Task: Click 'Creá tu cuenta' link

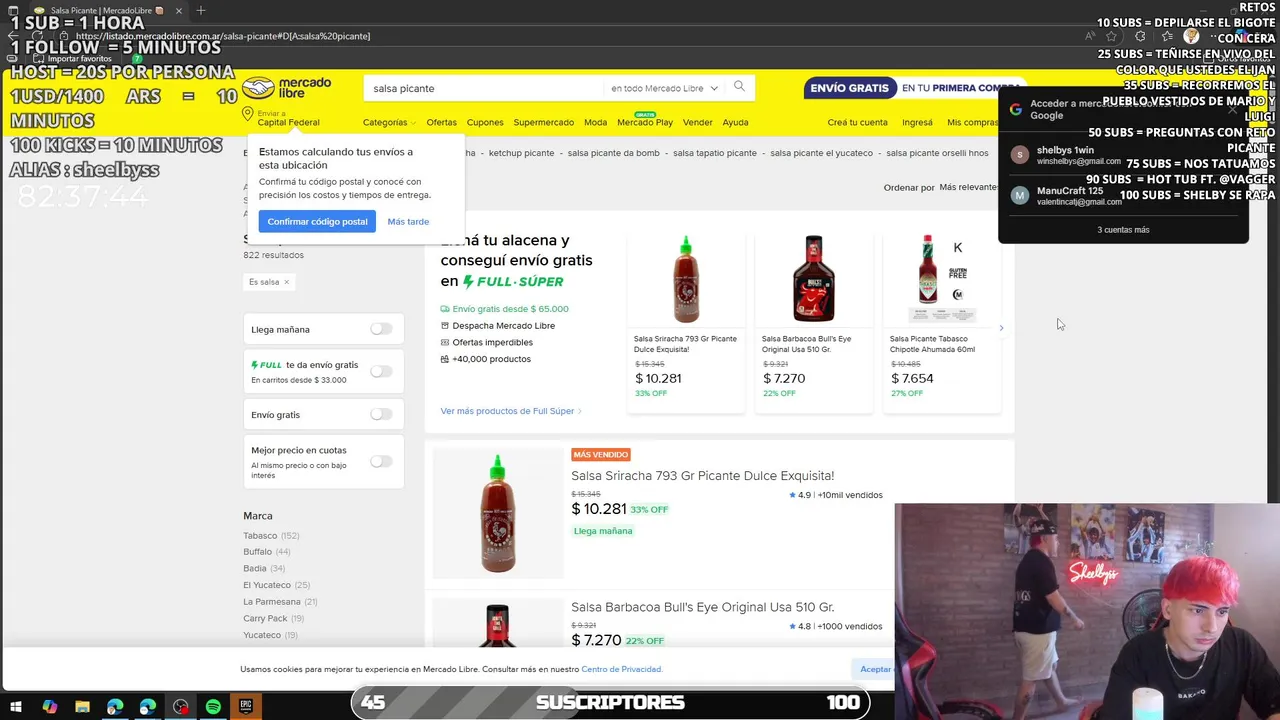Action: pos(857,122)
